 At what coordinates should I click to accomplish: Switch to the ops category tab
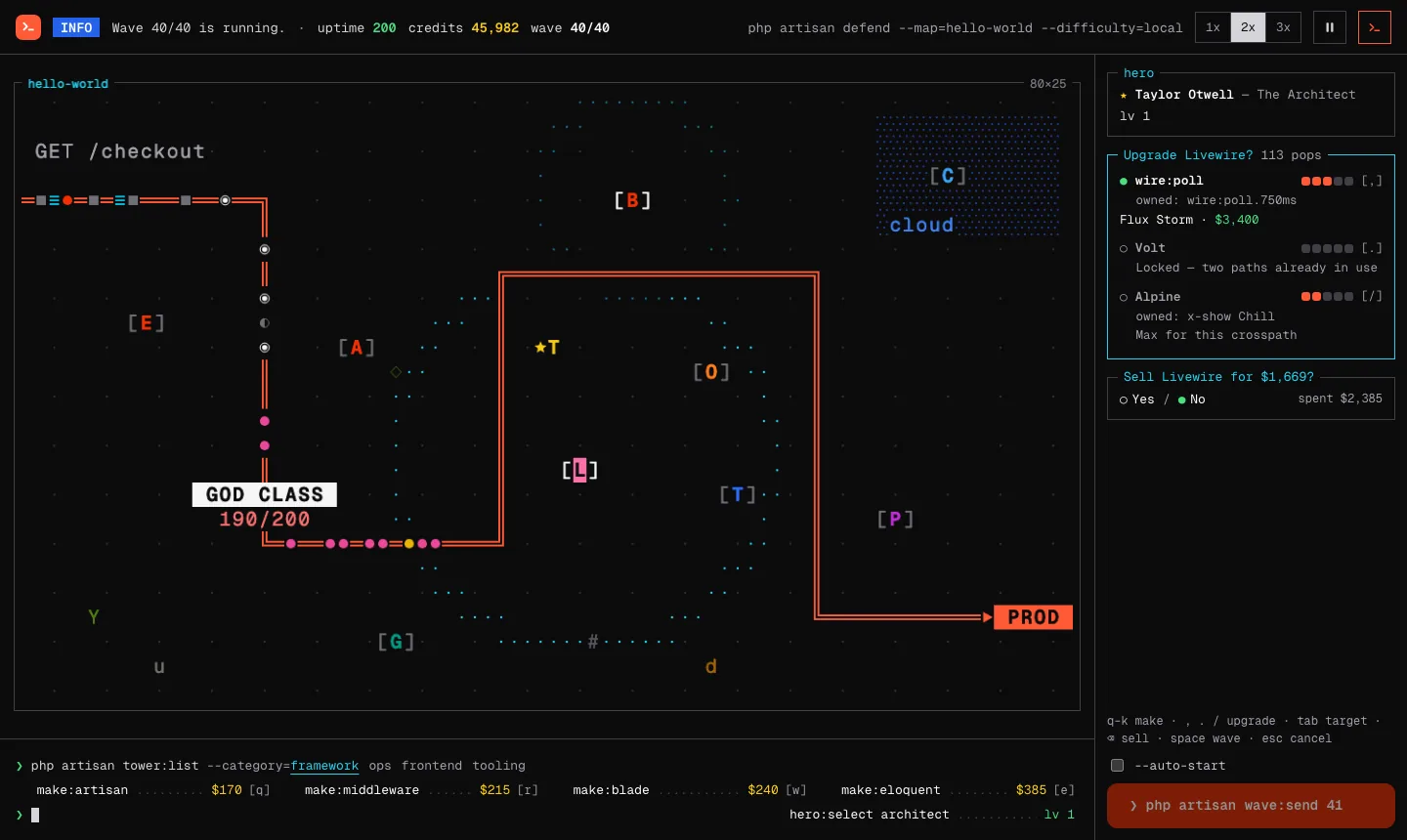(380, 766)
